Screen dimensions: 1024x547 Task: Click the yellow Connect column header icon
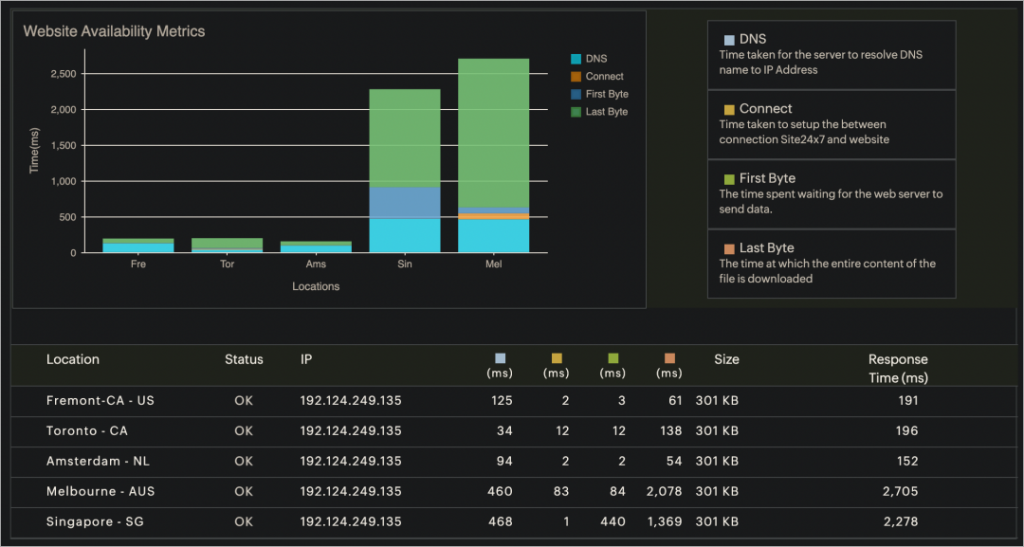tap(556, 358)
